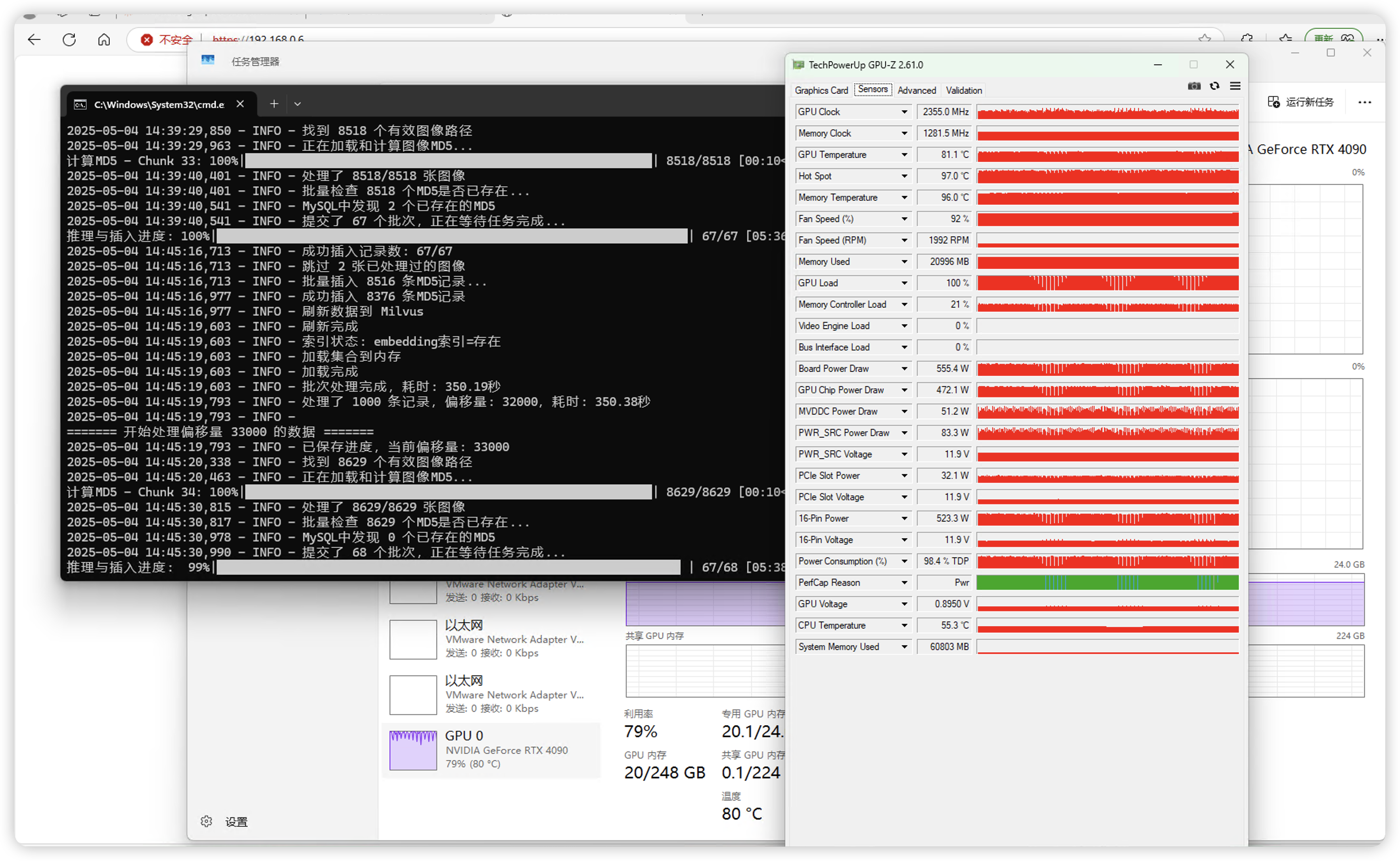Click Task Manager more options ellipsis
This screenshot has height=861, width=1400.
pyautogui.click(x=1364, y=103)
